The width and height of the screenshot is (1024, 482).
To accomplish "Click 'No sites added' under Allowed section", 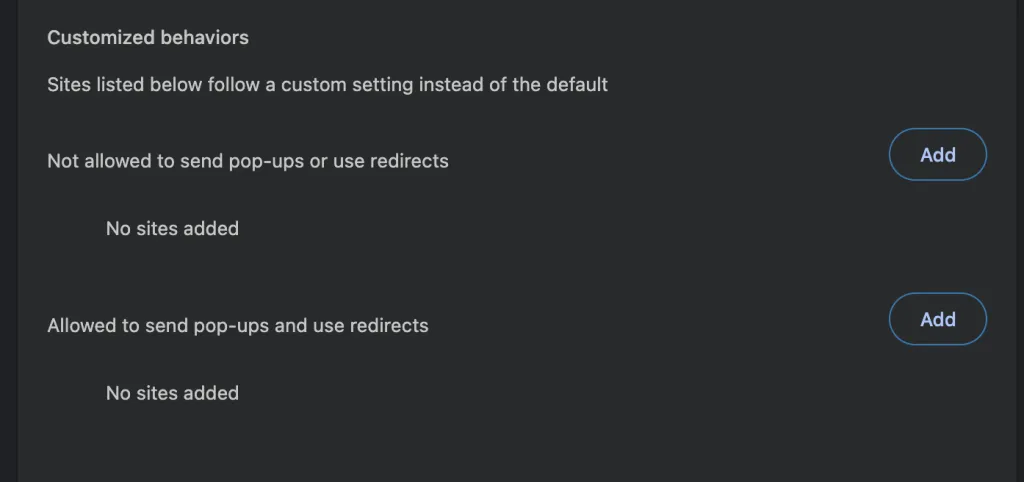I will pyautogui.click(x=172, y=393).
